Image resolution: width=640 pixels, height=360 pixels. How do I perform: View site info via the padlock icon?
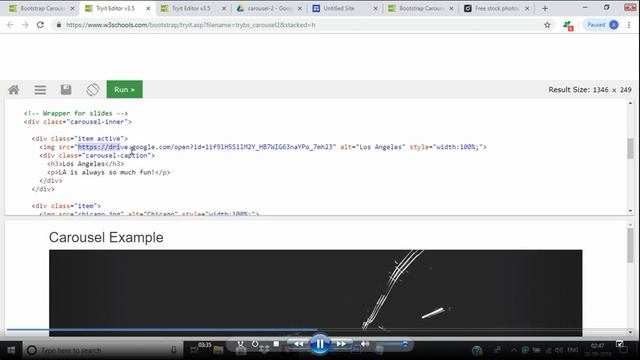(59, 25)
